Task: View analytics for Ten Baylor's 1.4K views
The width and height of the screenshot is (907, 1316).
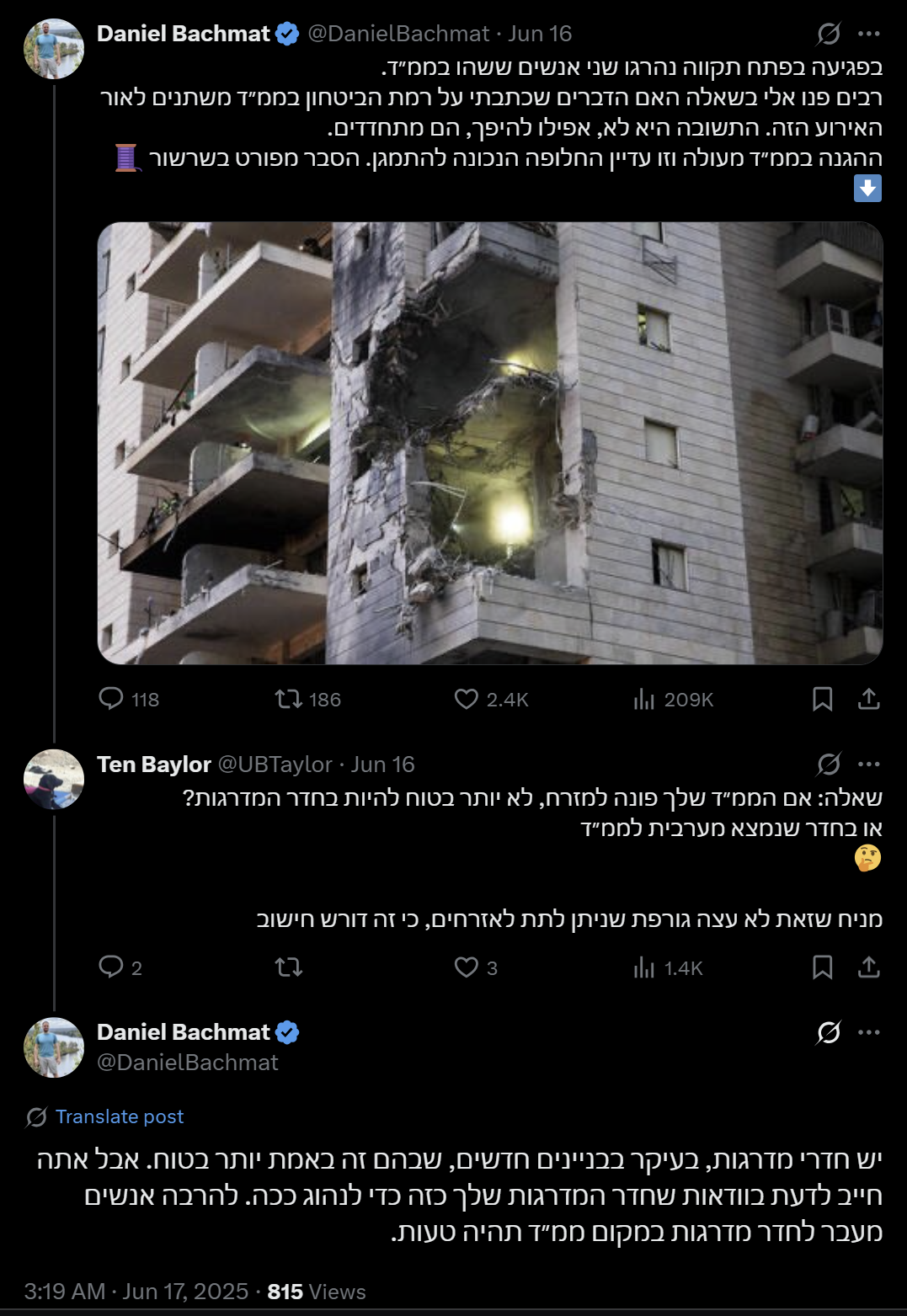Action: click(x=644, y=967)
